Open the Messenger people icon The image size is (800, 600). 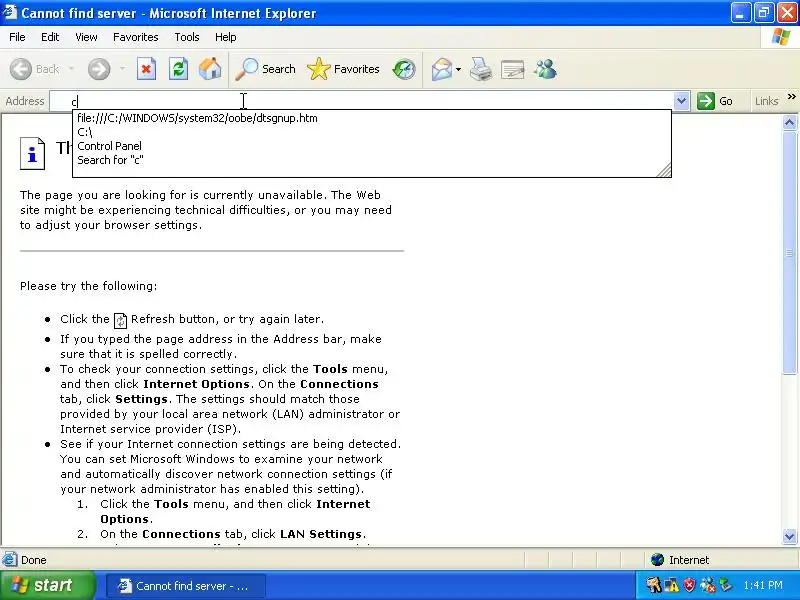(545, 69)
